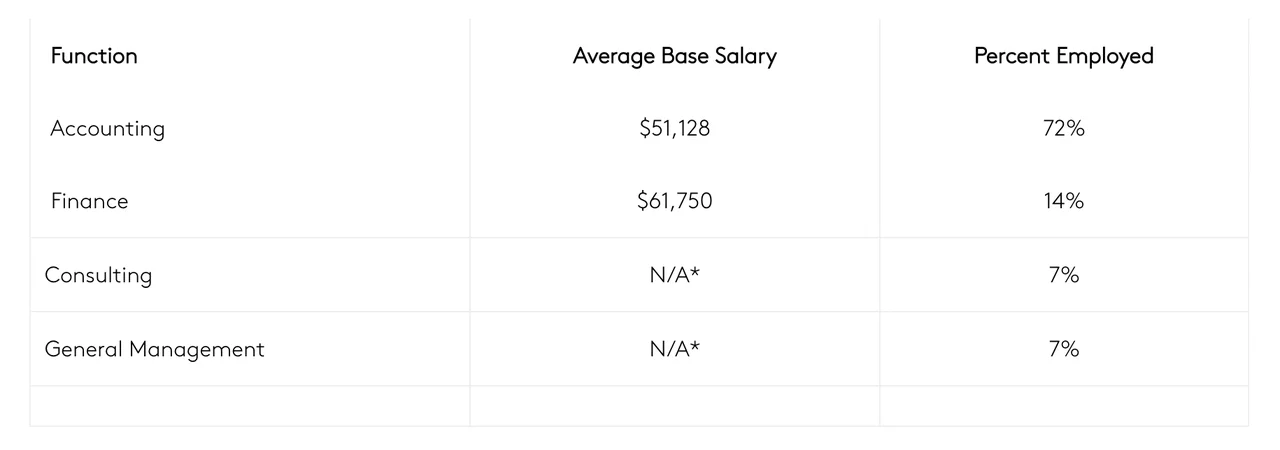1280x450 pixels.
Task: Select the N/A* salary for Consulting
Action: (x=674, y=275)
